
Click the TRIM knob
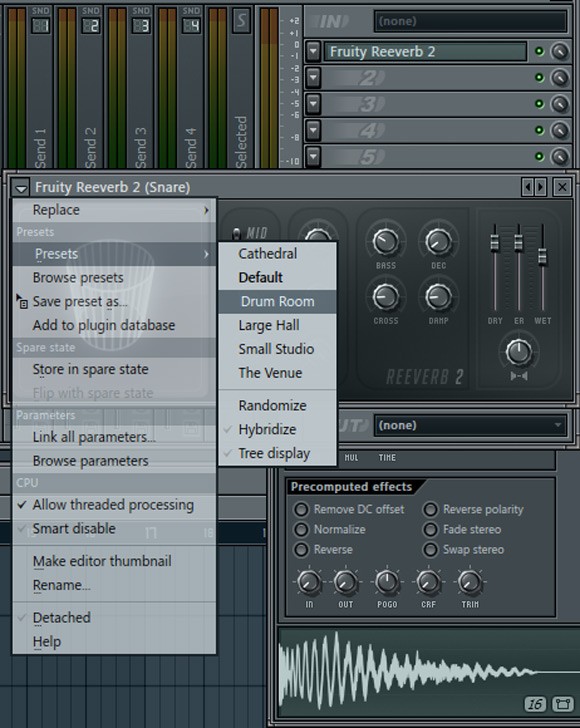[470, 582]
